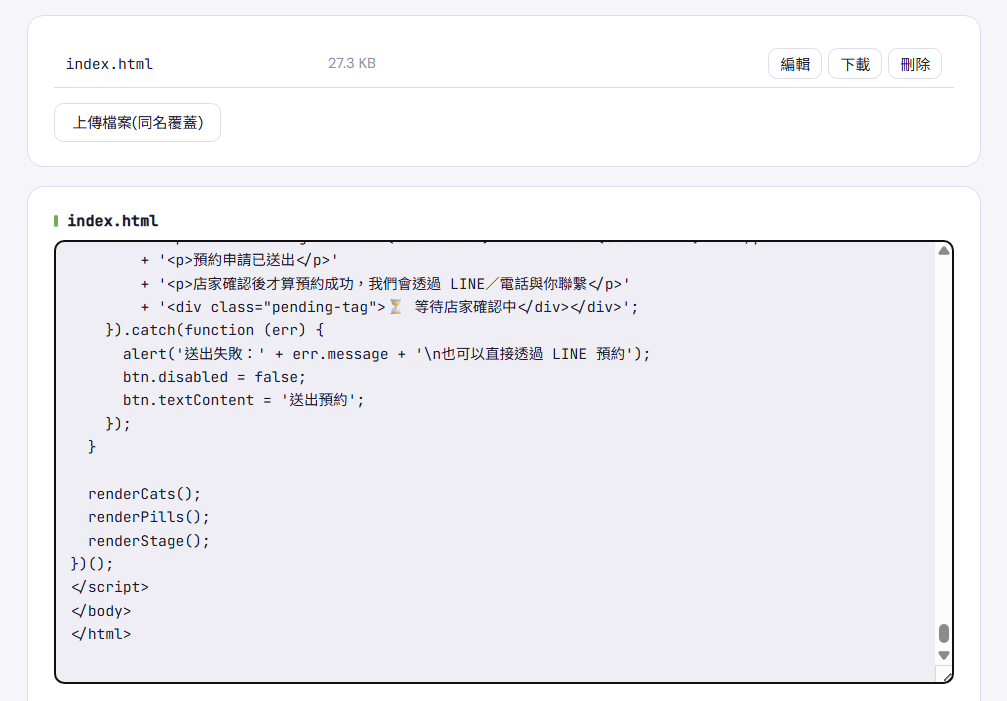Image resolution: width=1007 pixels, height=701 pixels.
Task: Click the }).catch(function (err) { line
Action: pos(215,330)
